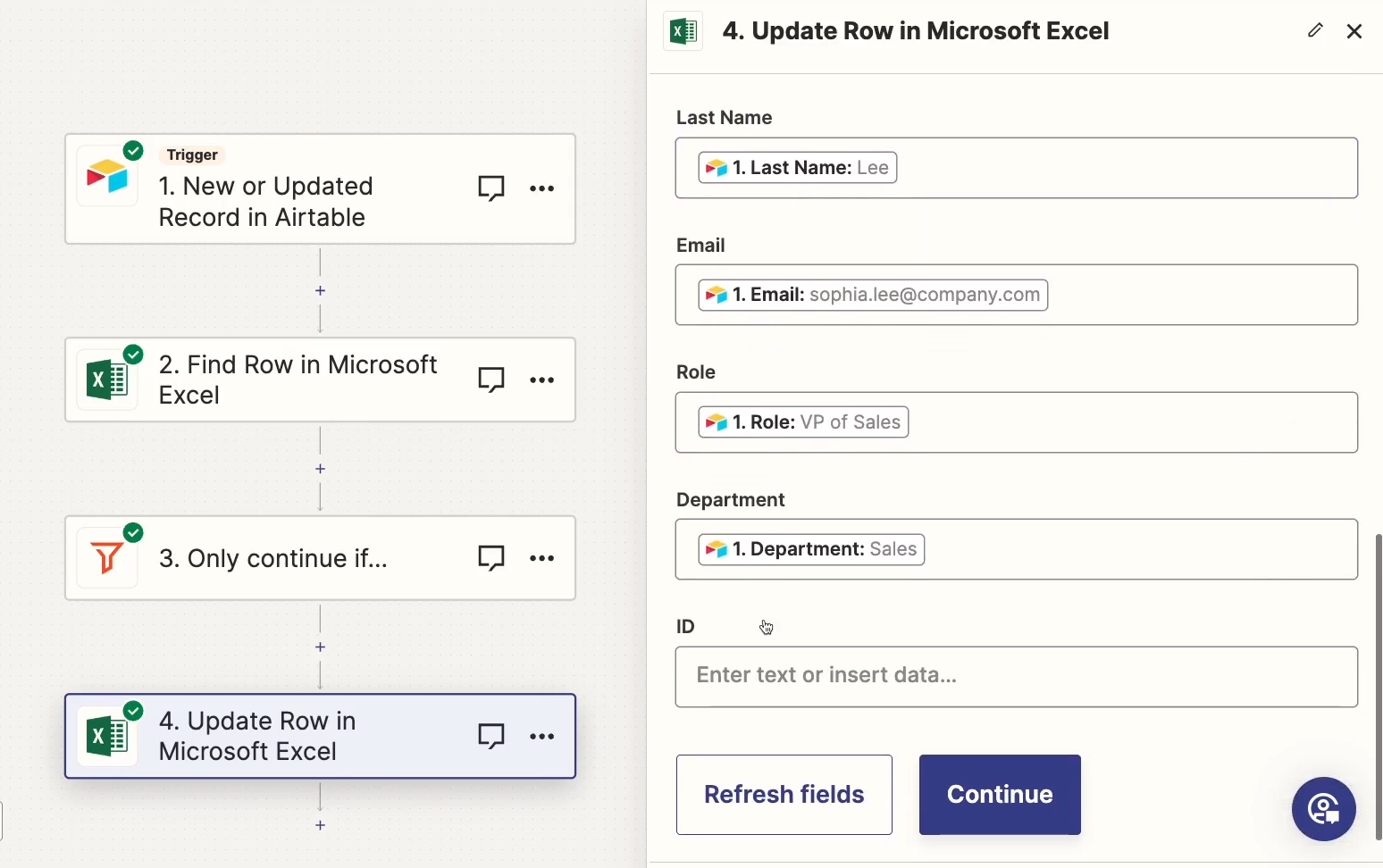The image size is (1383, 868).
Task: Click the empty ID input field
Action: pos(1017,677)
